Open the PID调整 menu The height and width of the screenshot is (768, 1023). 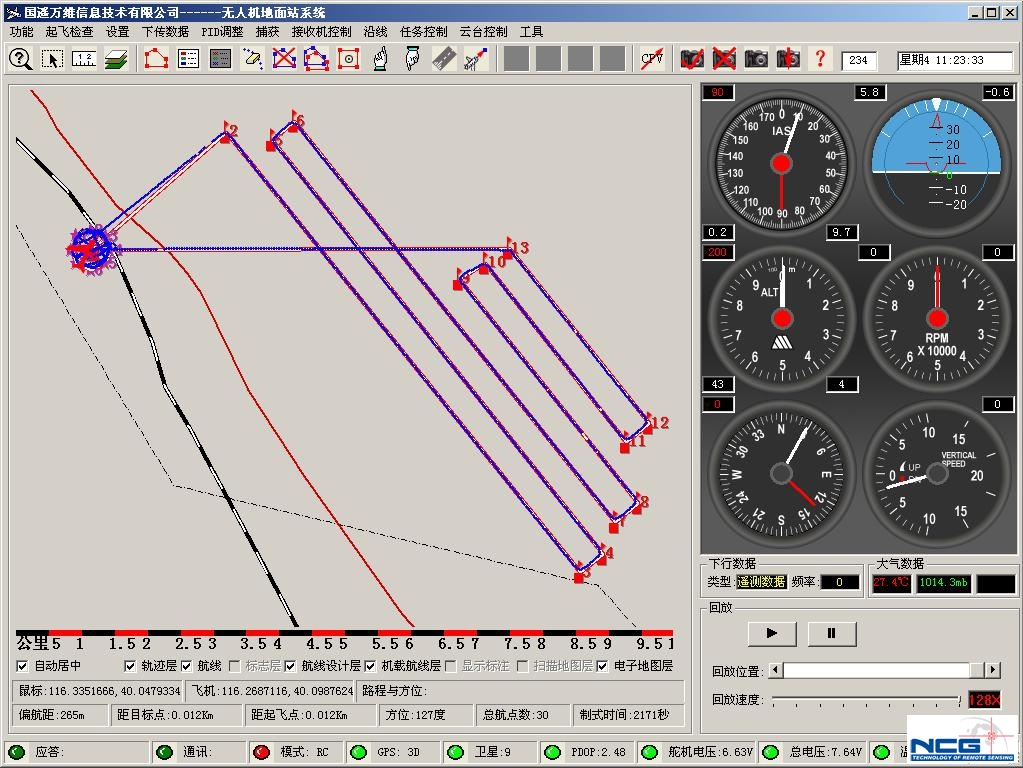tap(222, 32)
